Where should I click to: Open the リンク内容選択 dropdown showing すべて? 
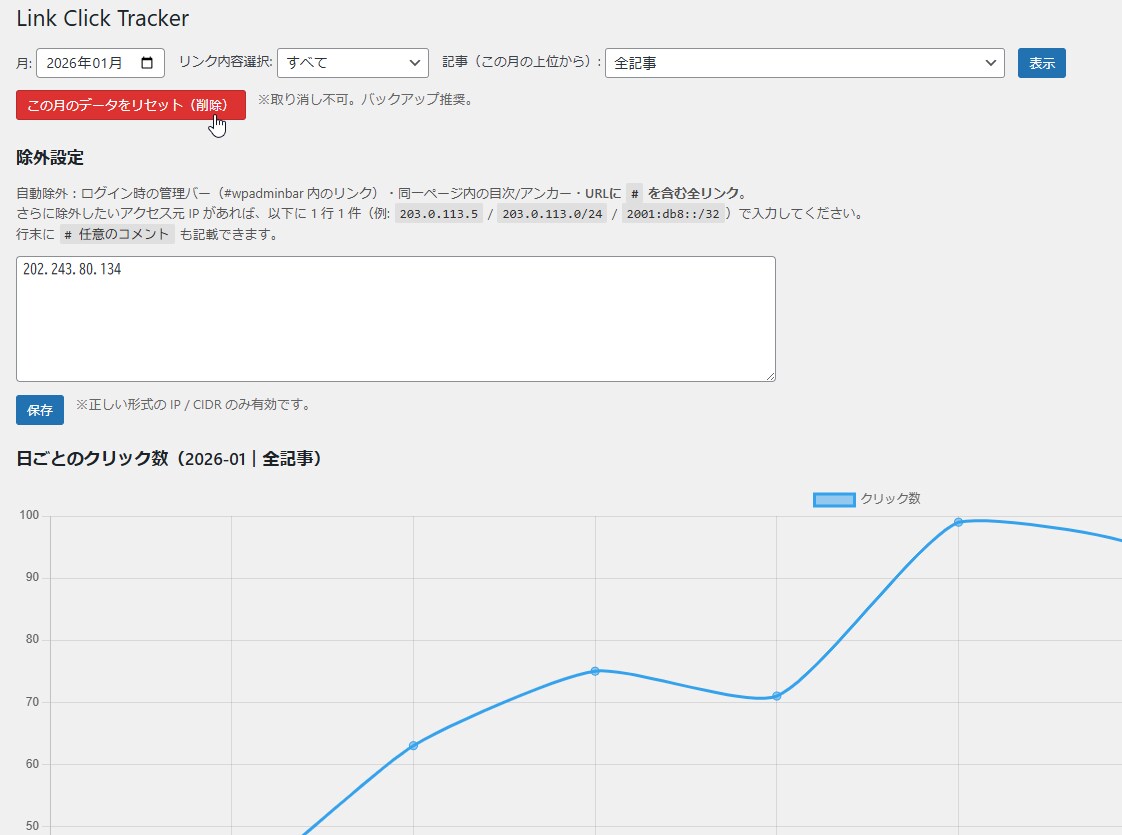pyautogui.click(x=353, y=63)
